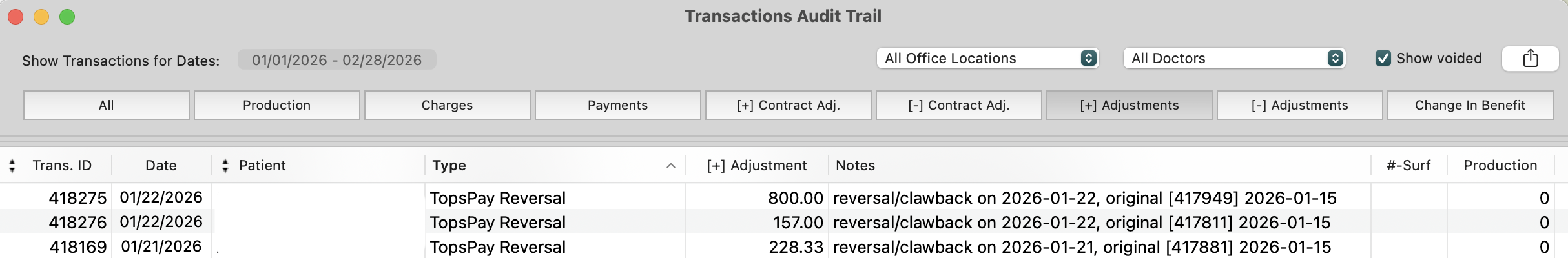Image resolution: width=1568 pixels, height=258 pixels.
Task: Show only Charges transactions
Action: click(448, 105)
